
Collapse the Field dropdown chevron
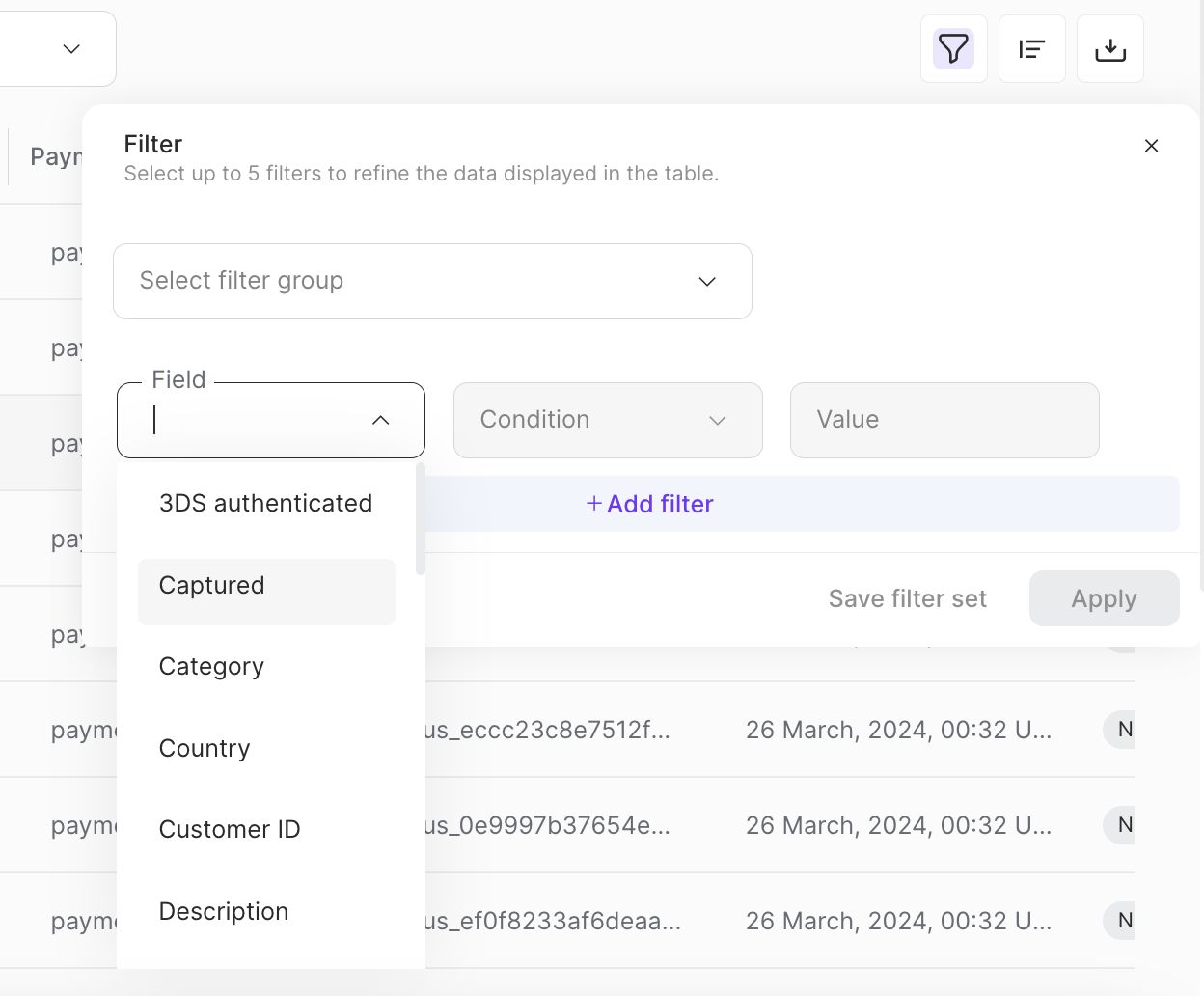[x=380, y=420]
